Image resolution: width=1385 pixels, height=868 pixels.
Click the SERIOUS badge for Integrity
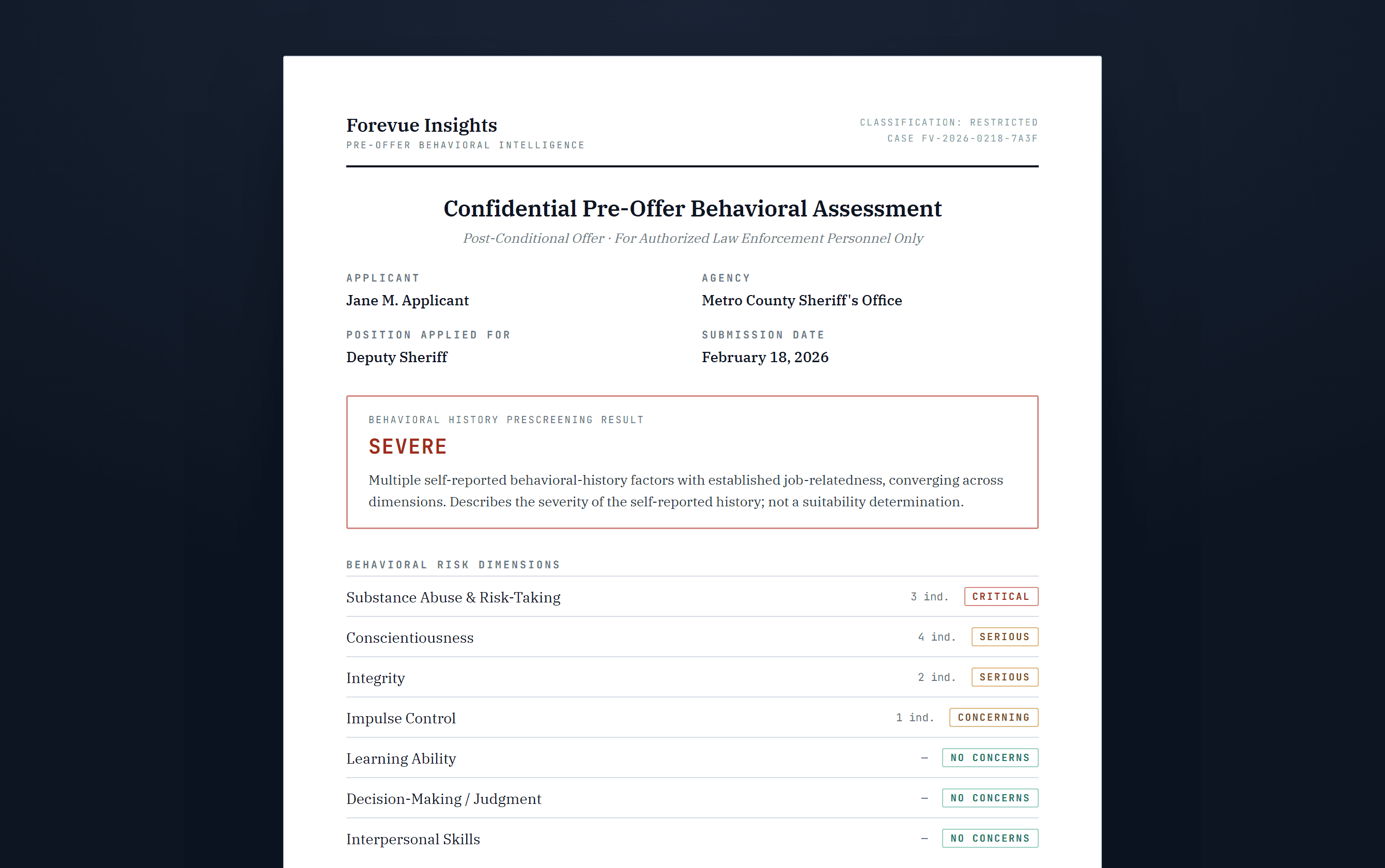(x=1004, y=677)
